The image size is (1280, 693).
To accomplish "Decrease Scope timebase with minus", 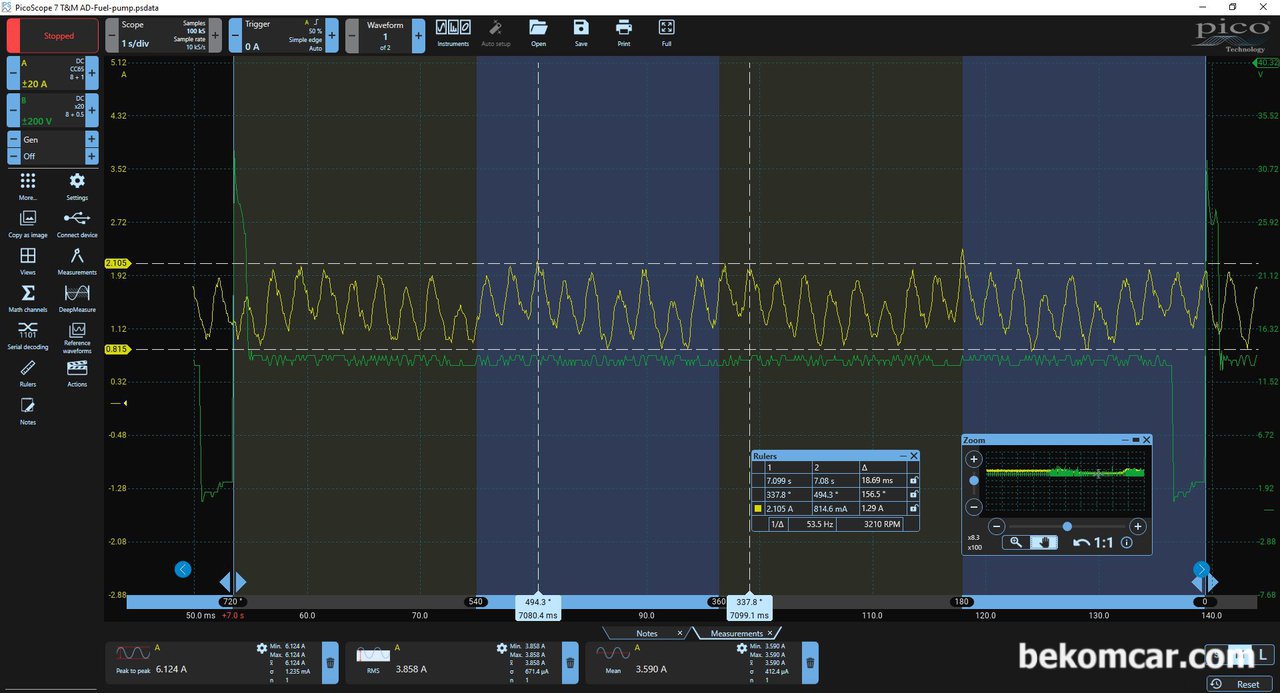I will tap(111, 35).
